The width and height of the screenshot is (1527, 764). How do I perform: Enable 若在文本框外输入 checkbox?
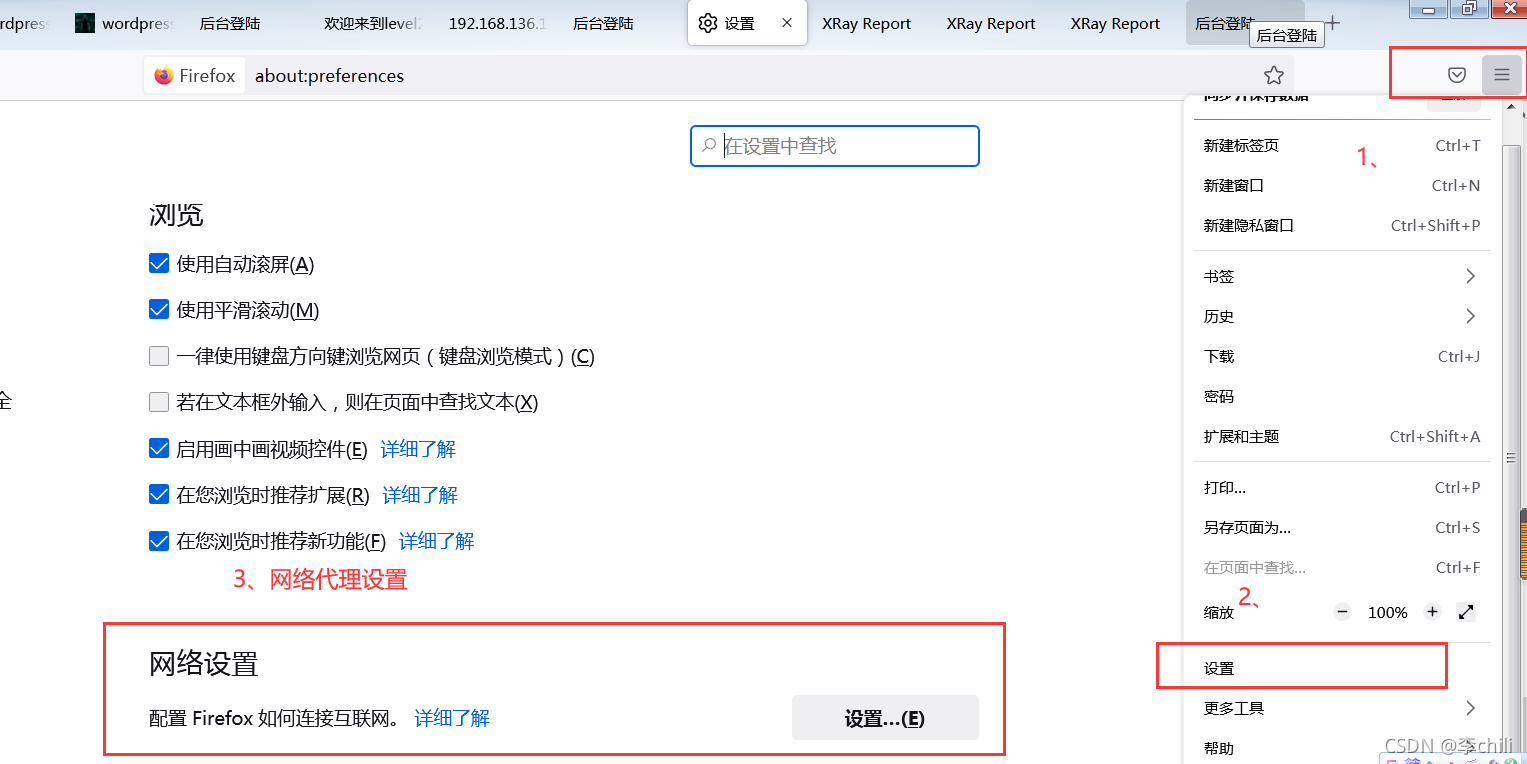coord(158,402)
